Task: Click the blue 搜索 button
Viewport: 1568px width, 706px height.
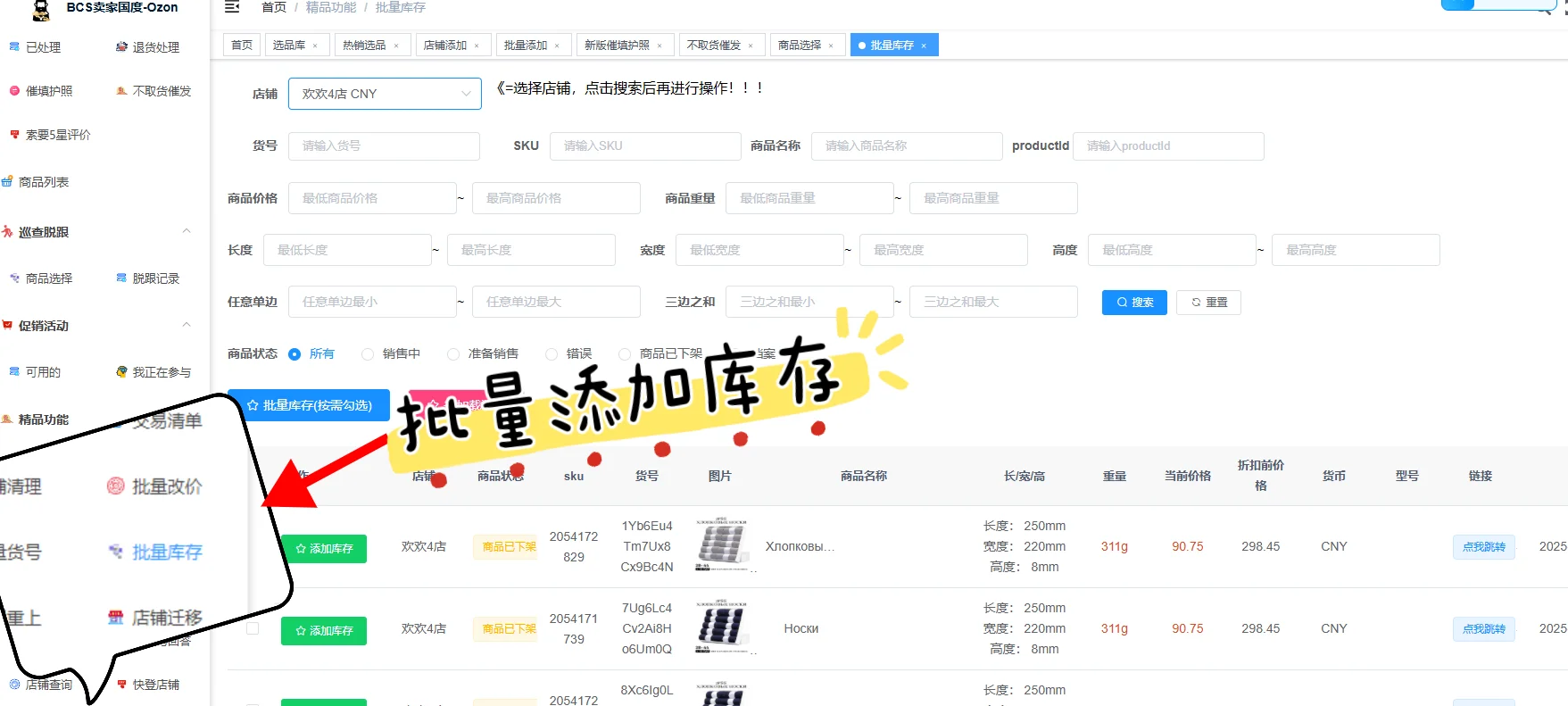Action: tap(1134, 303)
